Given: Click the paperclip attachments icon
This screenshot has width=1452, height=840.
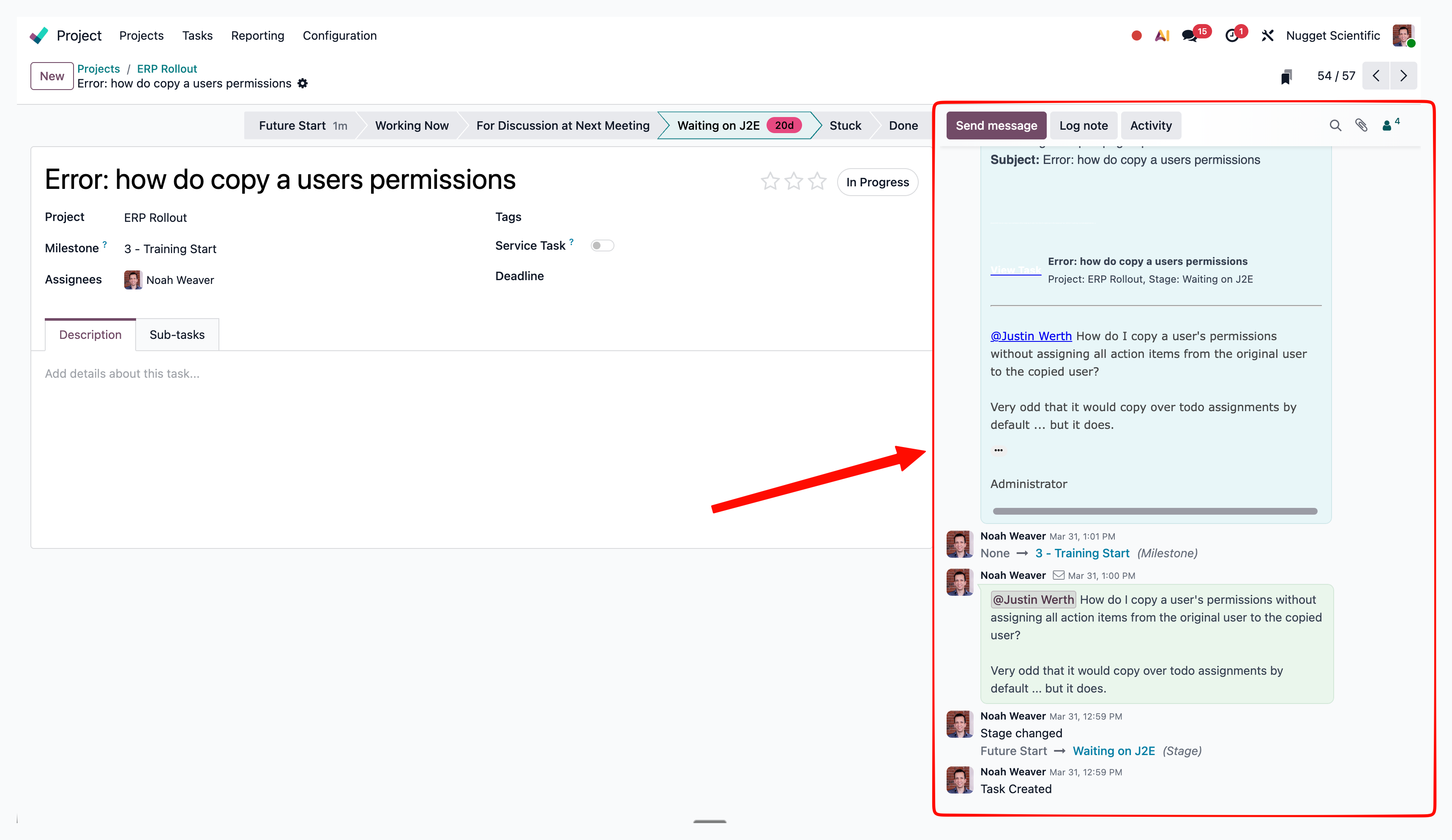Looking at the screenshot, I should point(1361,125).
